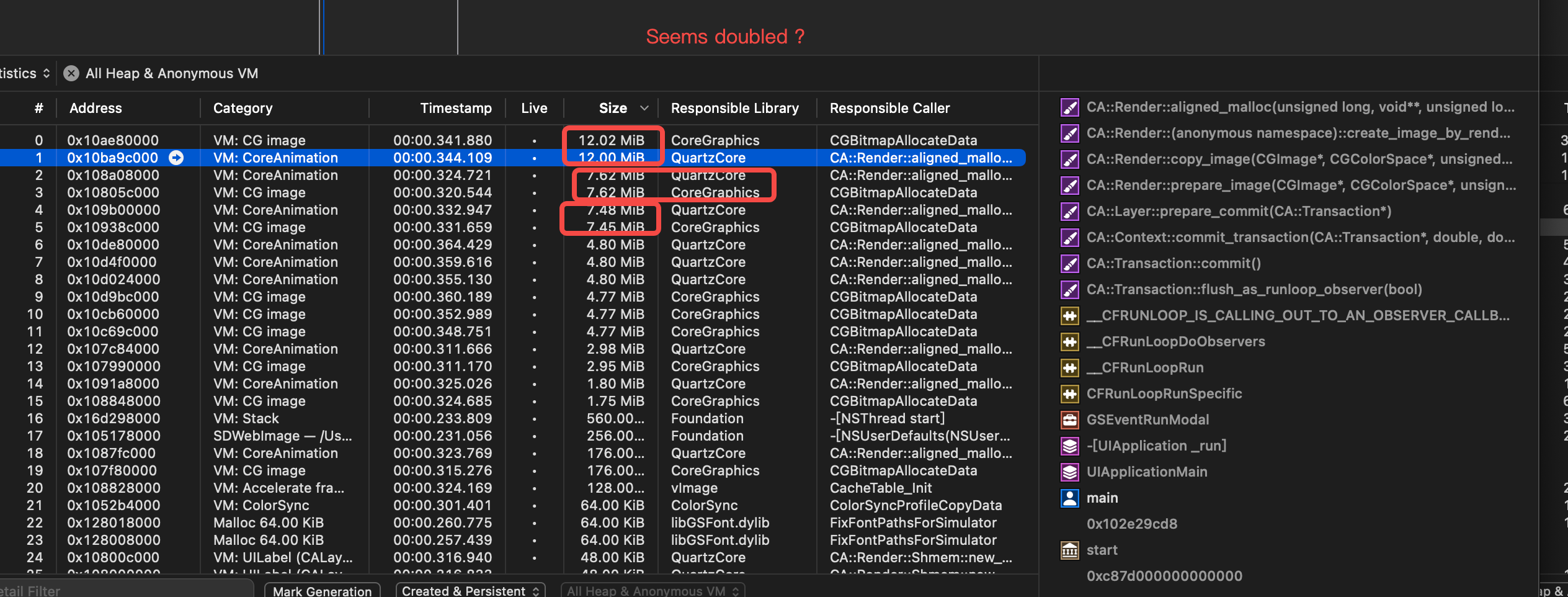The height and width of the screenshot is (597, 1568).
Task: Click the user icon next to main frame
Action: 1069,498
